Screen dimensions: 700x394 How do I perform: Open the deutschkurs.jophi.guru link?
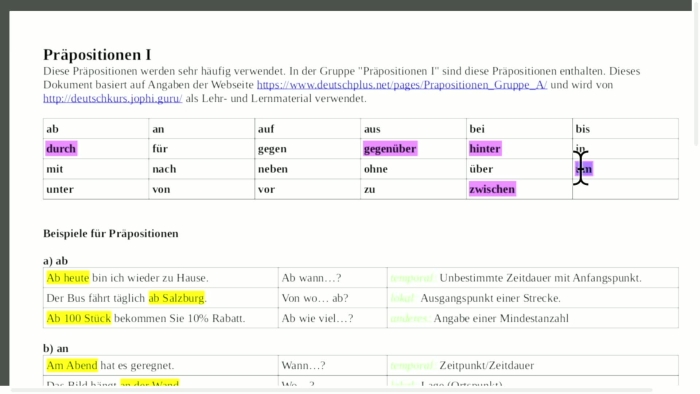point(112,99)
